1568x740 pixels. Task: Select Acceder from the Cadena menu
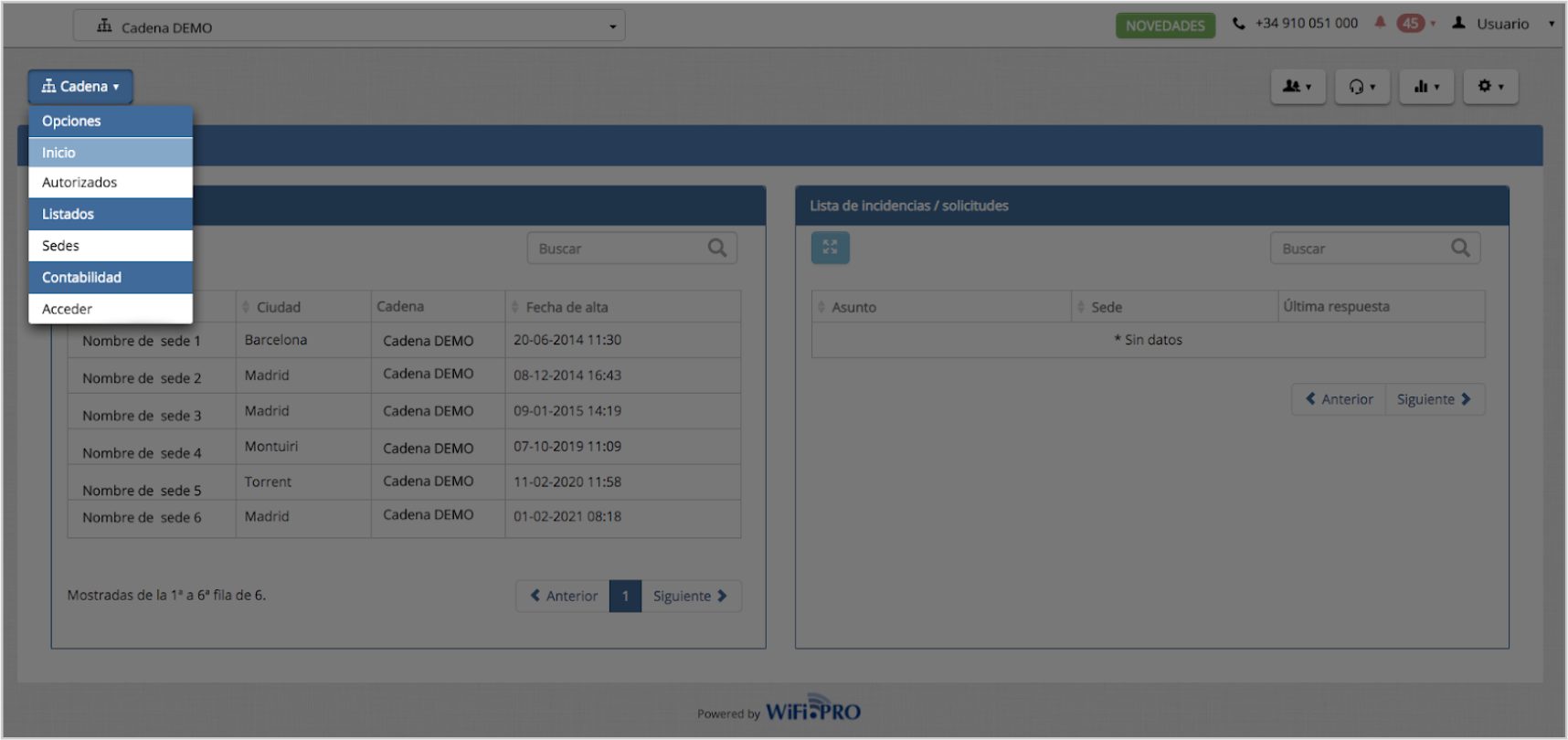111,309
